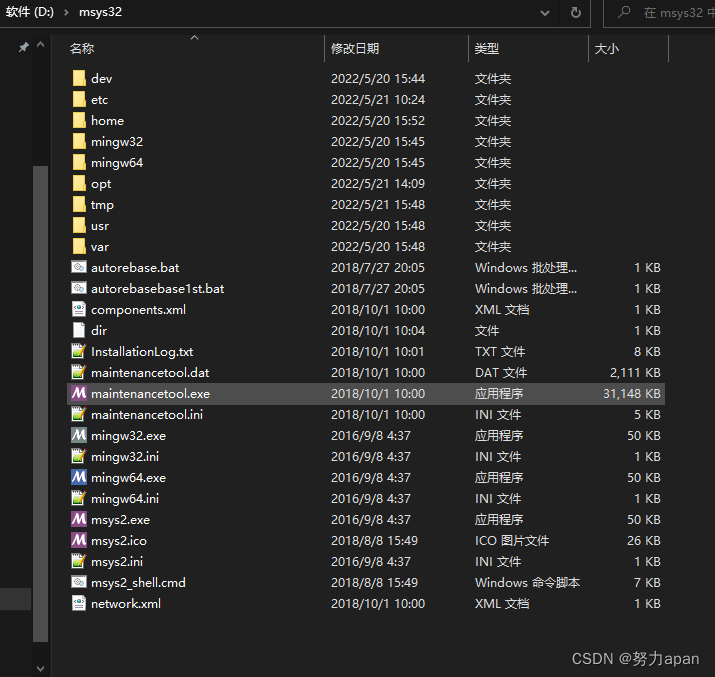Click the maintenancetool.ini file icon
Image resolution: width=715 pixels, height=677 pixels.
(79, 414)
